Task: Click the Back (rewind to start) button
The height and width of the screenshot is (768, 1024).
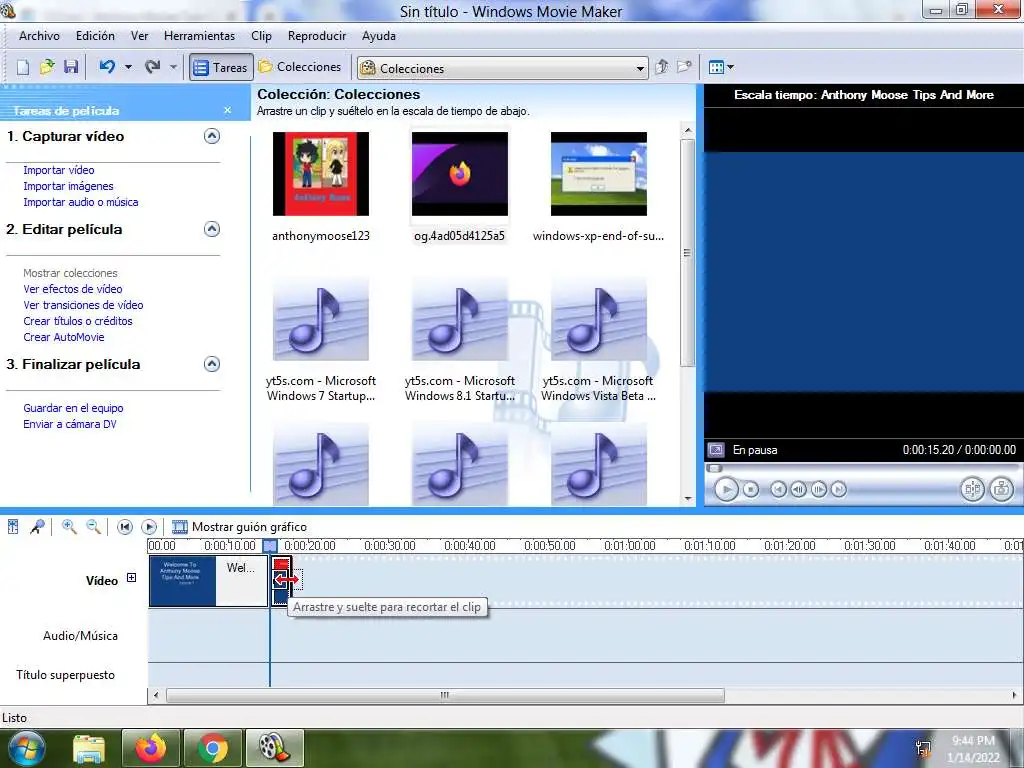Action: point(778,489)
